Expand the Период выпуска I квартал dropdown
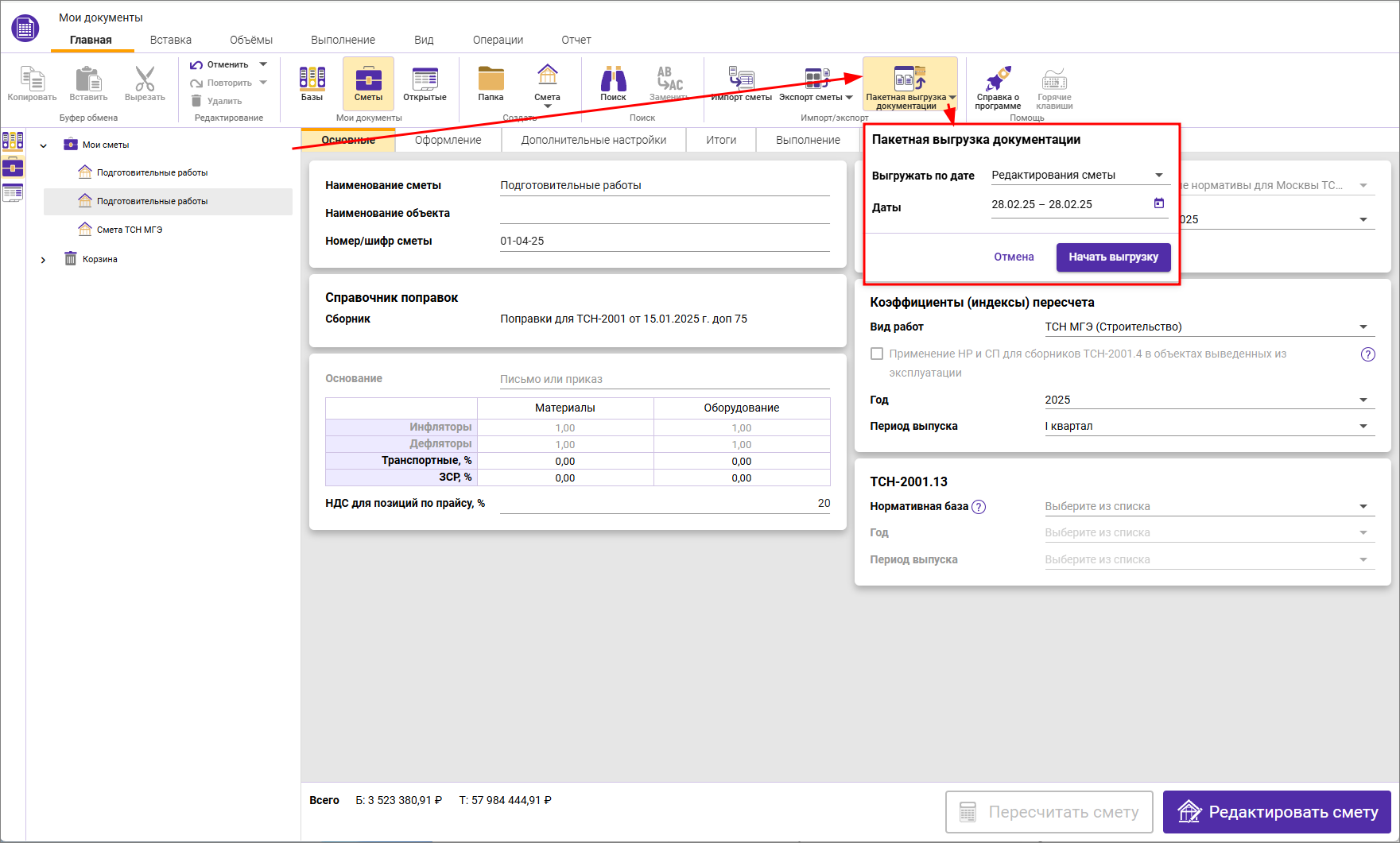 pyautogui.click(x=1208, y=426)
